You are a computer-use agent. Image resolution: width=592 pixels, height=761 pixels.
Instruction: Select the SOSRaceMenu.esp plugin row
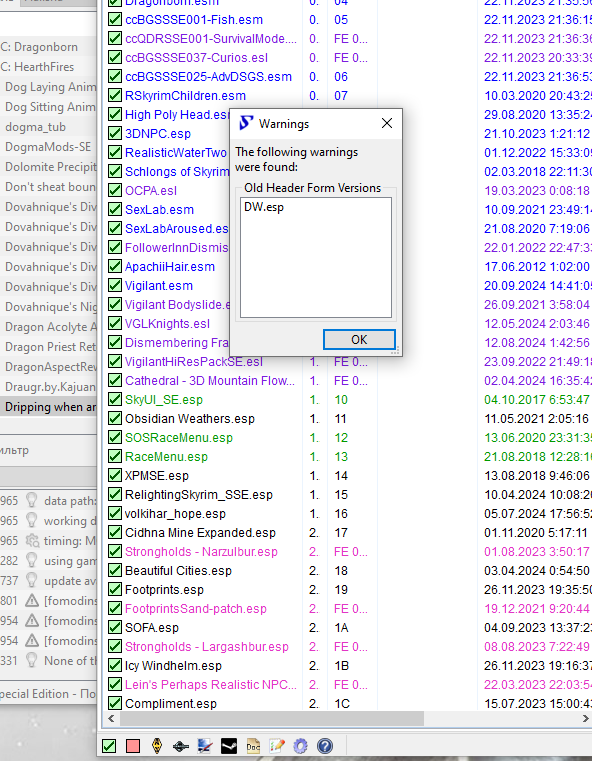179,437
